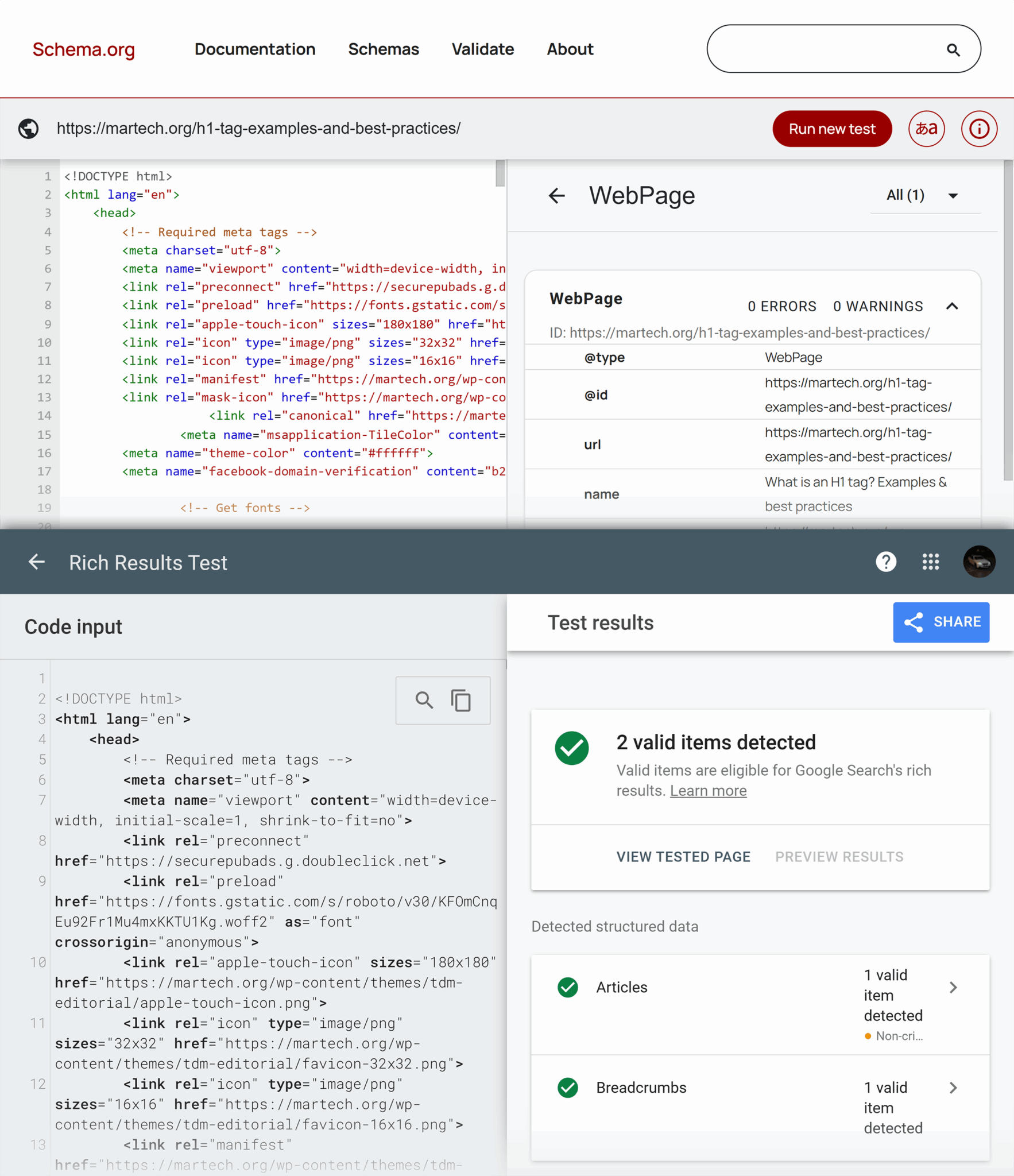1014x1176 pixels.
Task: Click the SHARE button
Action: coord(941,622)
